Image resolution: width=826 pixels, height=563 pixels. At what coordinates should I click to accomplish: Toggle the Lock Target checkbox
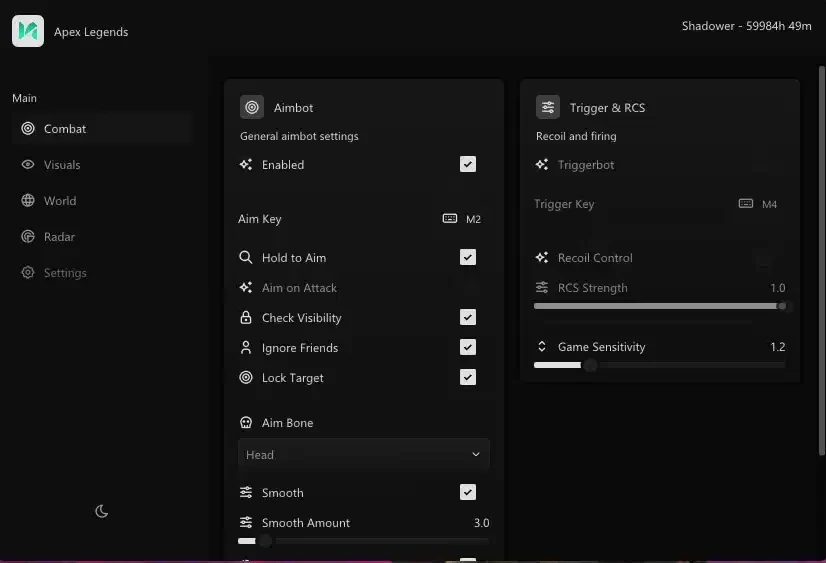tap(468, 378)
